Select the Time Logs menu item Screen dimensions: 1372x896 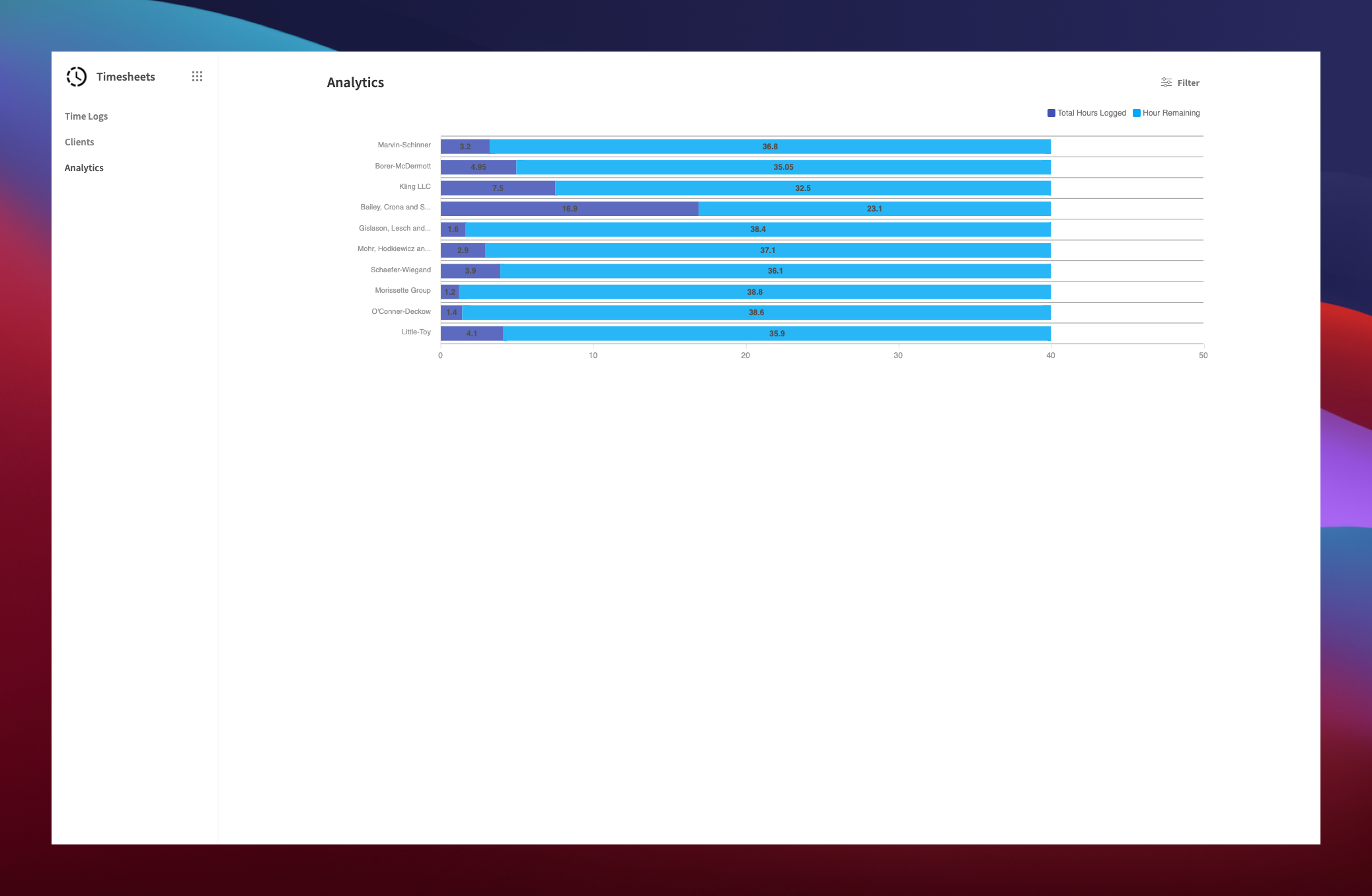[86, 116]
